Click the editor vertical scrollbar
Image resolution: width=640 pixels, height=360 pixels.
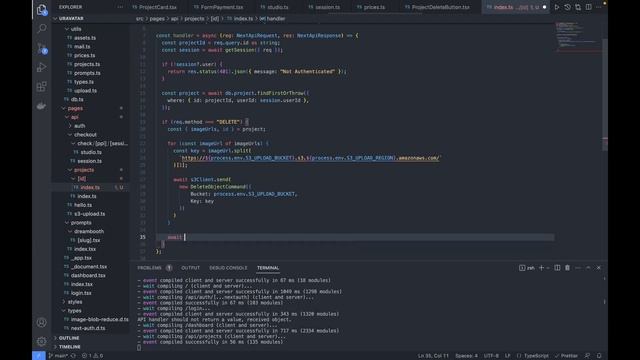pyautogui.click(x=605, y=96)
